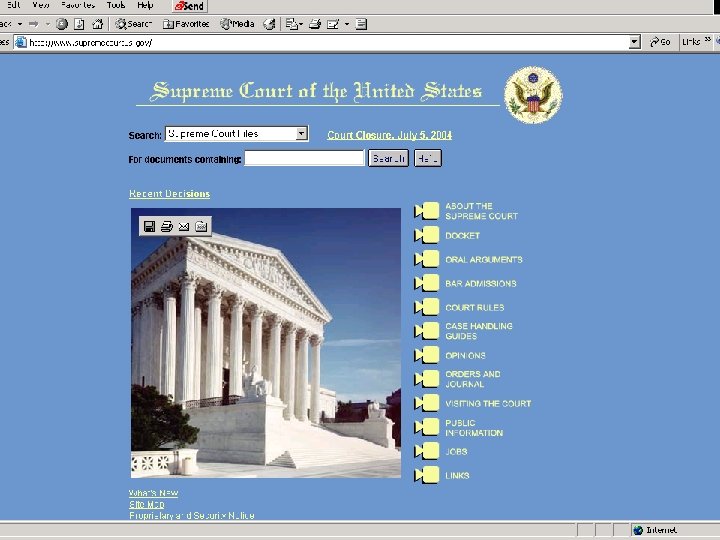Open the Search category dropdown
The height and width of the screenshot is (540, 720).
(236, 134)
